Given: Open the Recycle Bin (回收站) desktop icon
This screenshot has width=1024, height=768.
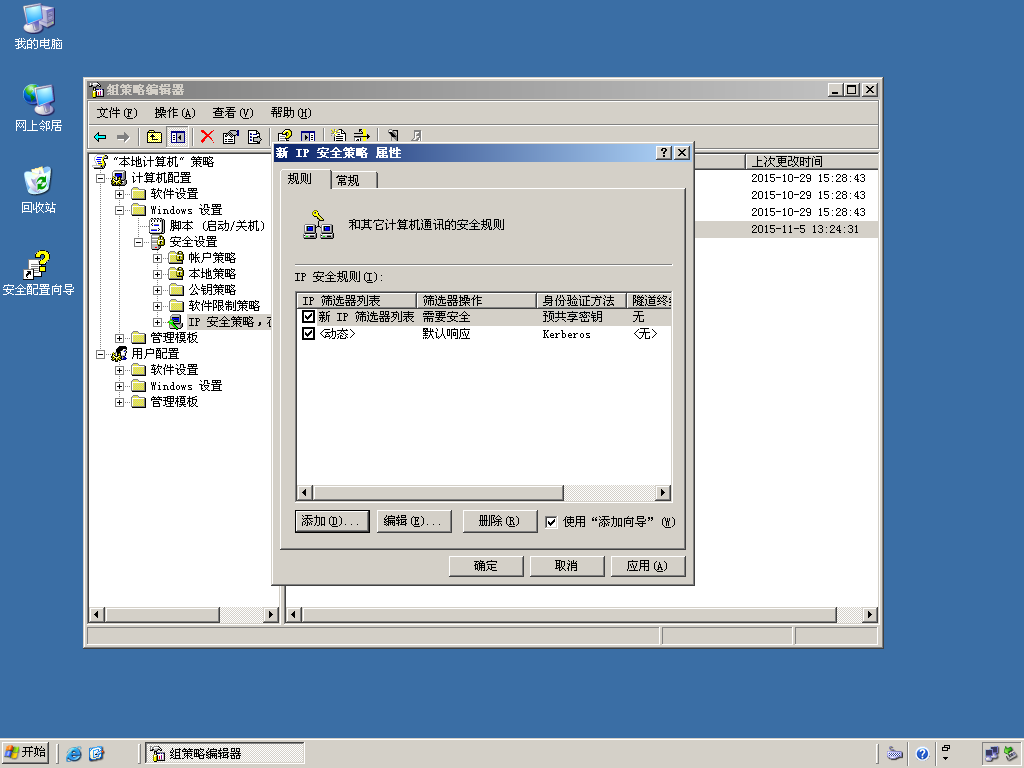Looking at the screenshot, I should coord(39,190).
